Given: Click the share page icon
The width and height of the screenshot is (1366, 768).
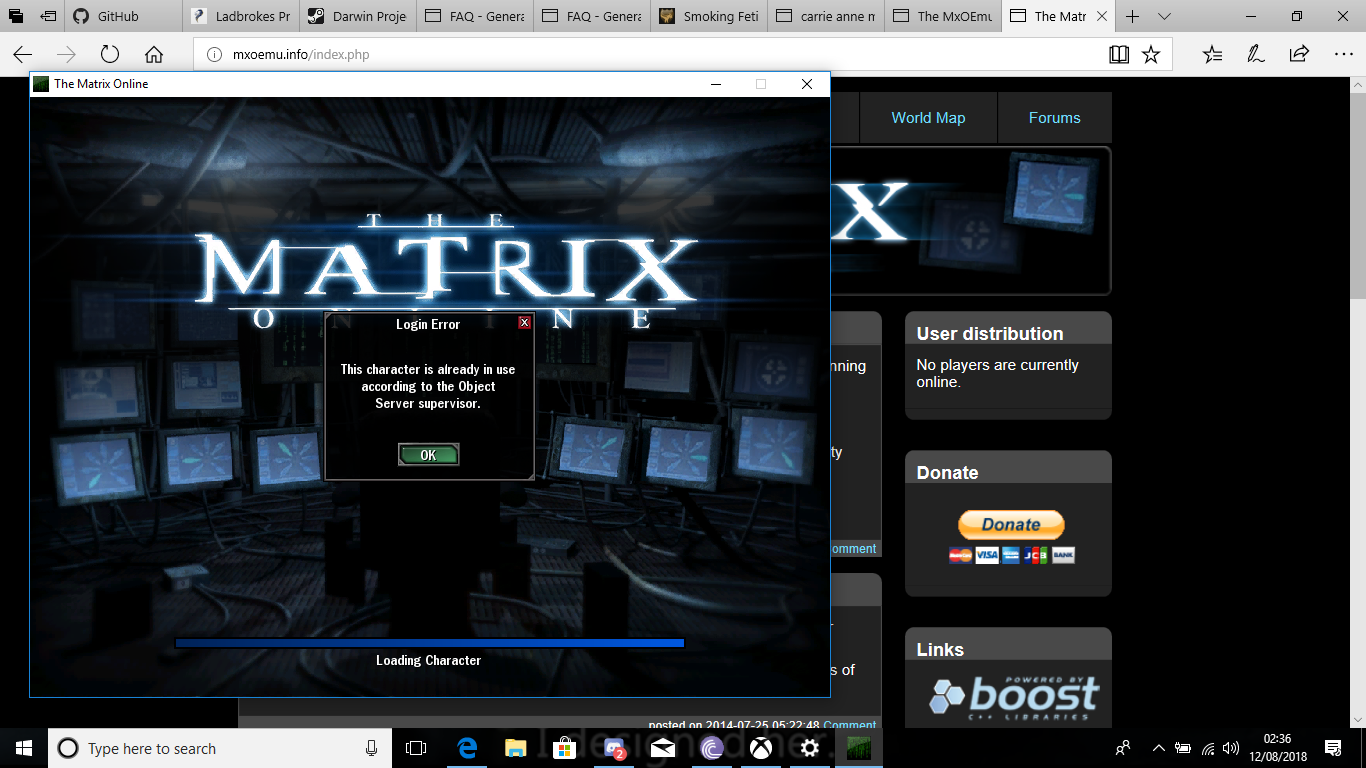Looking at the screenshot, I should (1298, 55).
